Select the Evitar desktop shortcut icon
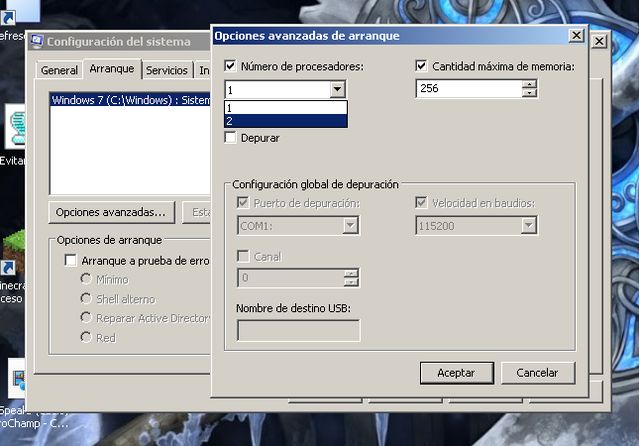Screen dimensions: 640x446 pos(14,128)
